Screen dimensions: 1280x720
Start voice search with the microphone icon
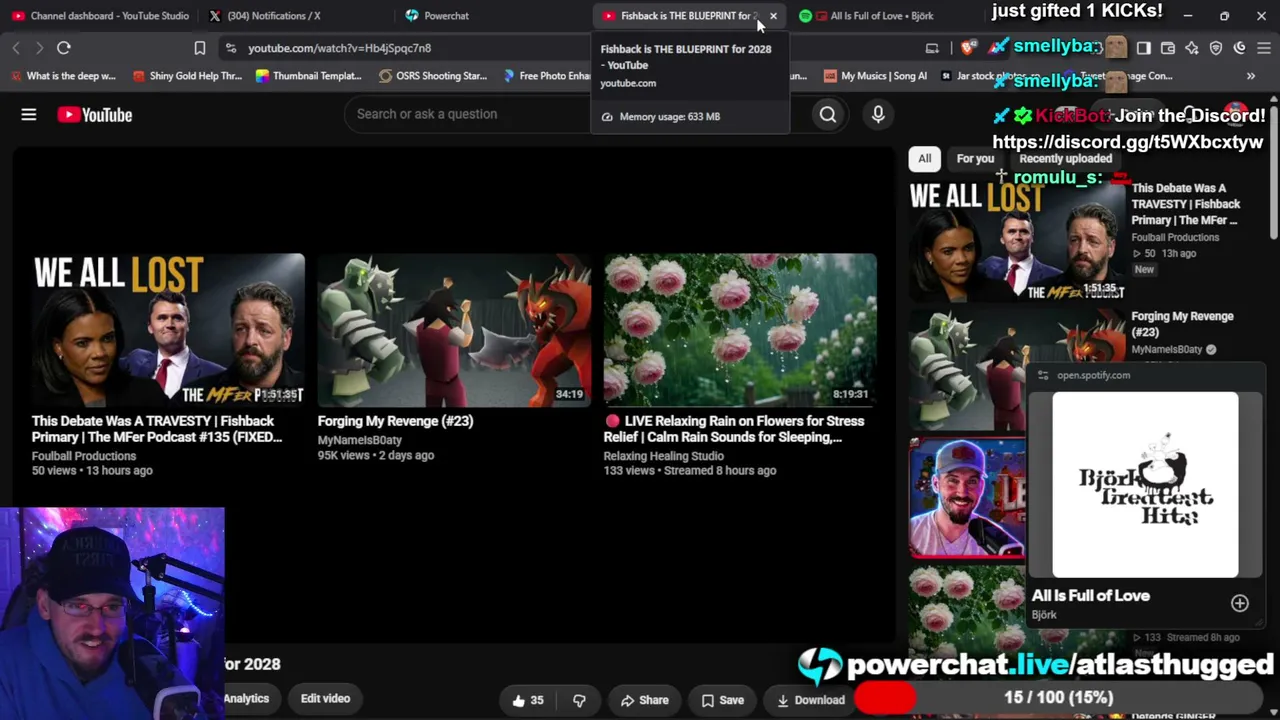(878, 115)
